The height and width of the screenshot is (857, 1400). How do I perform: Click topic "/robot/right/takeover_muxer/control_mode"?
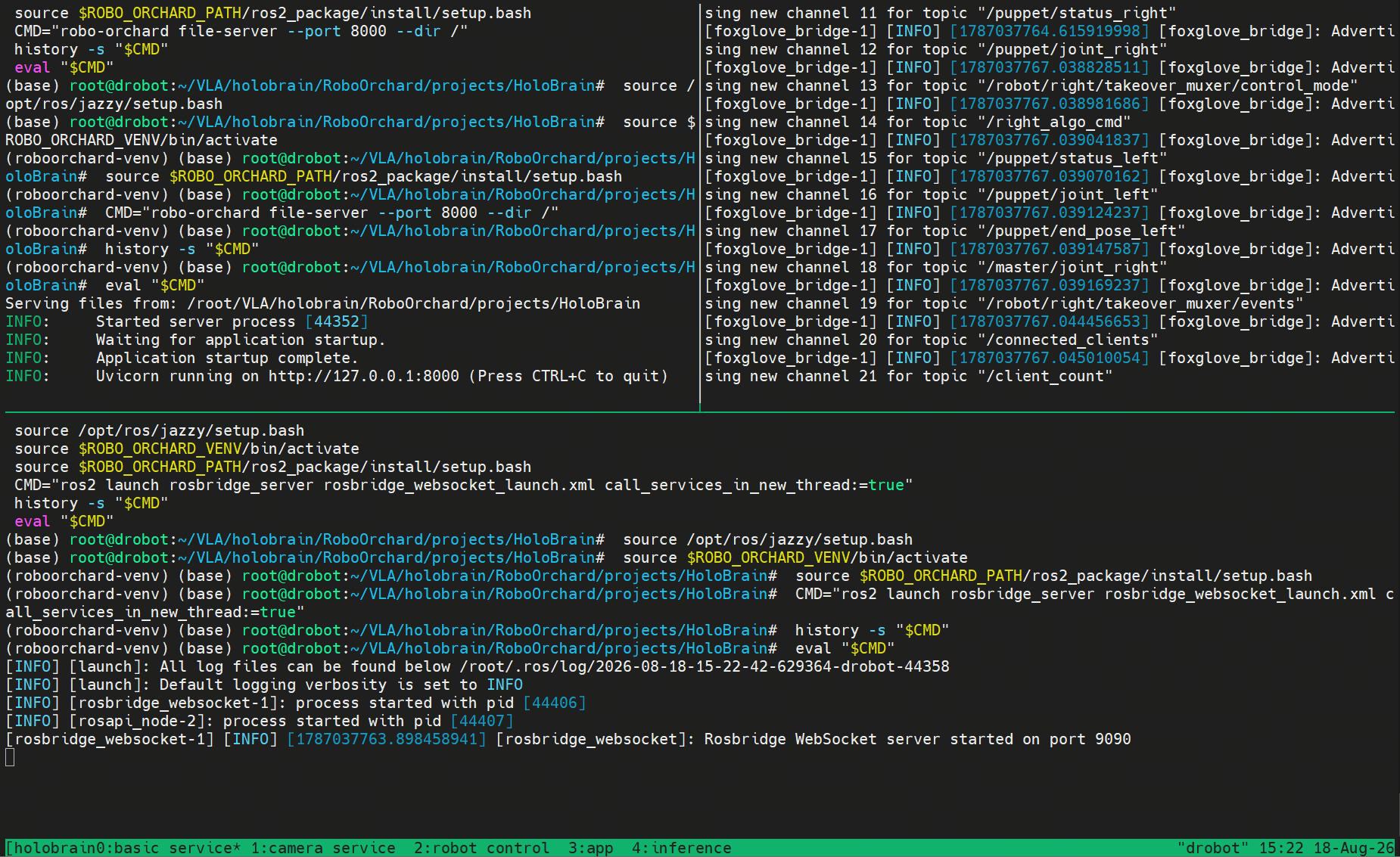[1168, 85]
